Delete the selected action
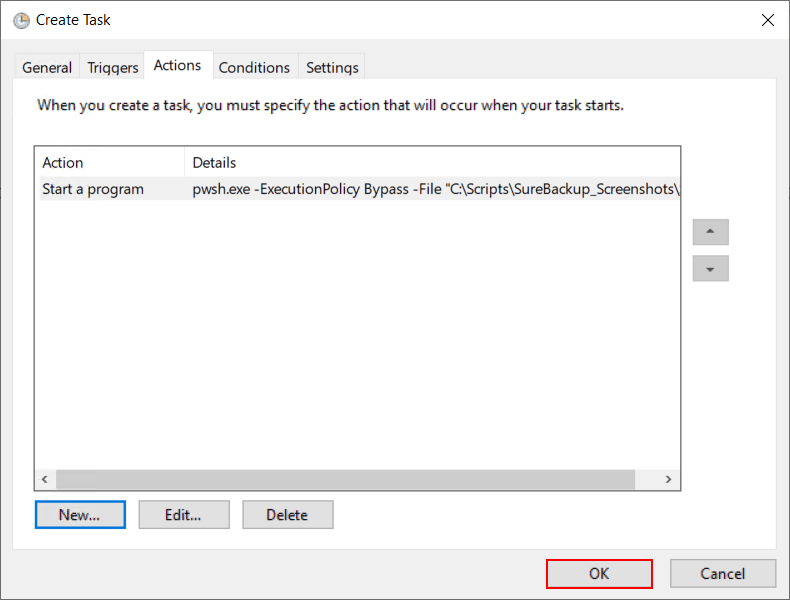790x600 pixels. (287, 515)
